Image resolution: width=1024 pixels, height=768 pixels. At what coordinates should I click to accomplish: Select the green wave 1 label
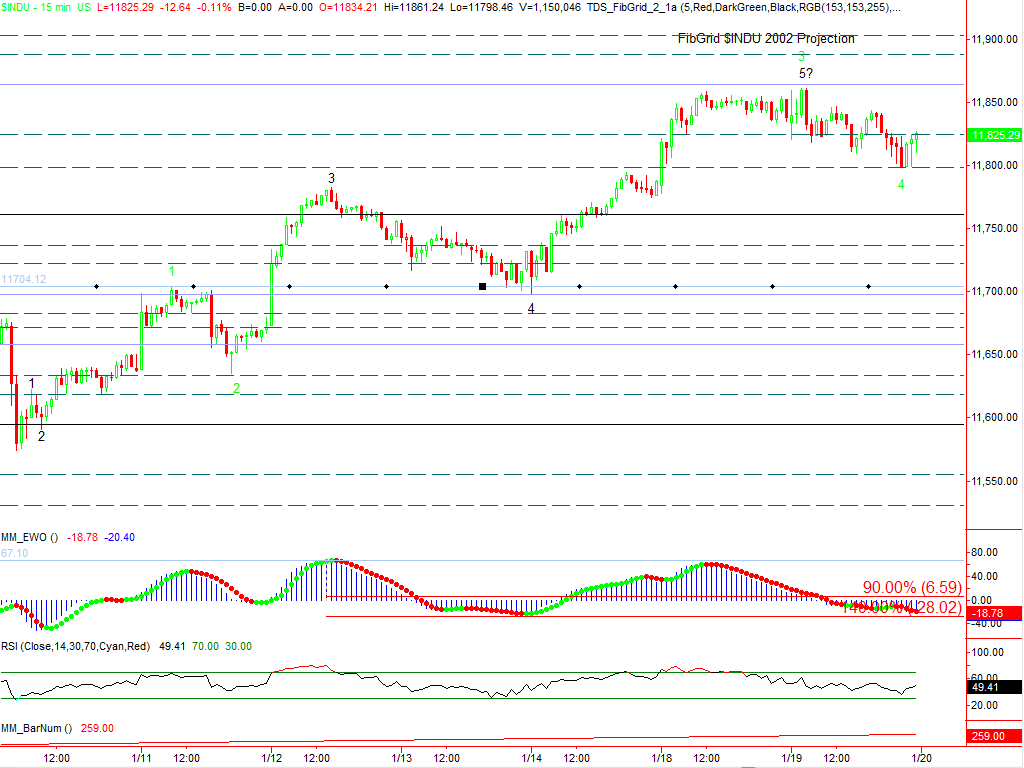point(172,271)
